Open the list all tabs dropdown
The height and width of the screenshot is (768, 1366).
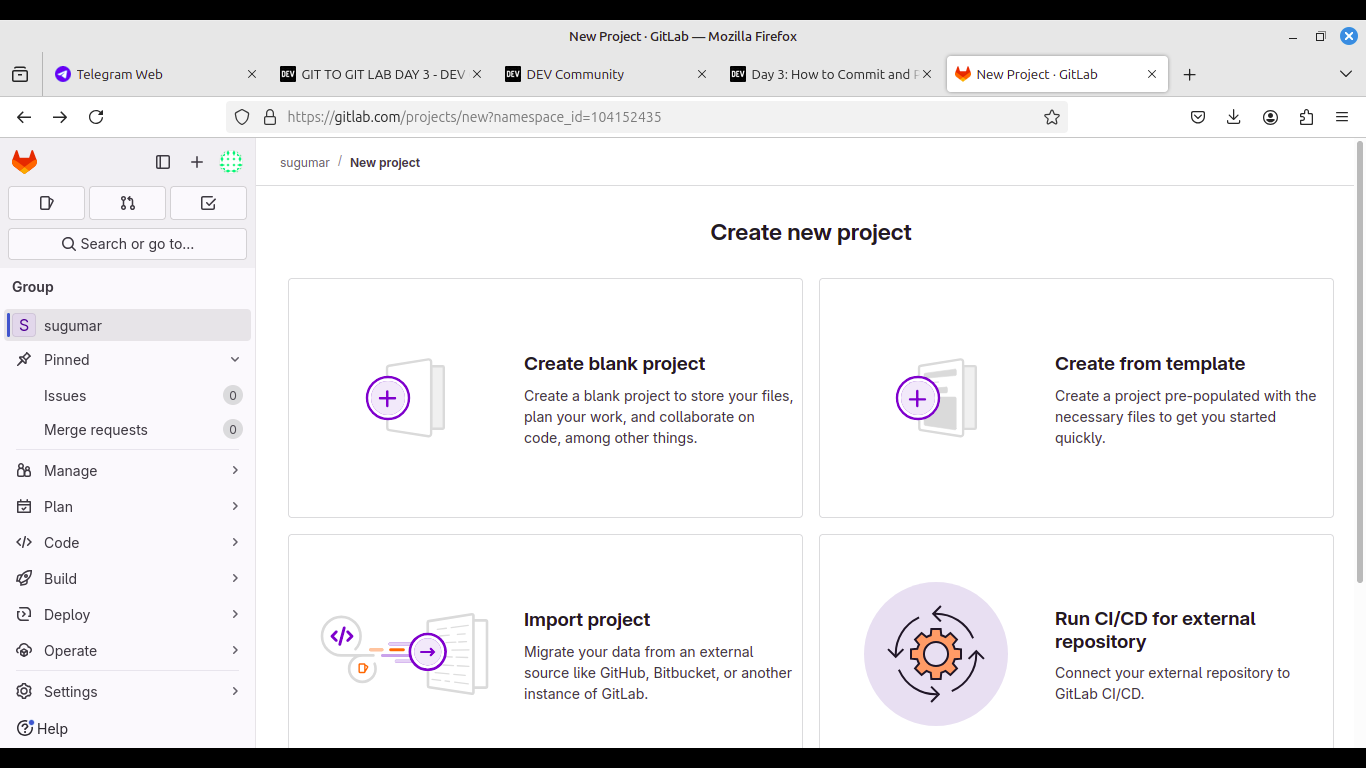pyautogui.click(x=1345, y=74)
